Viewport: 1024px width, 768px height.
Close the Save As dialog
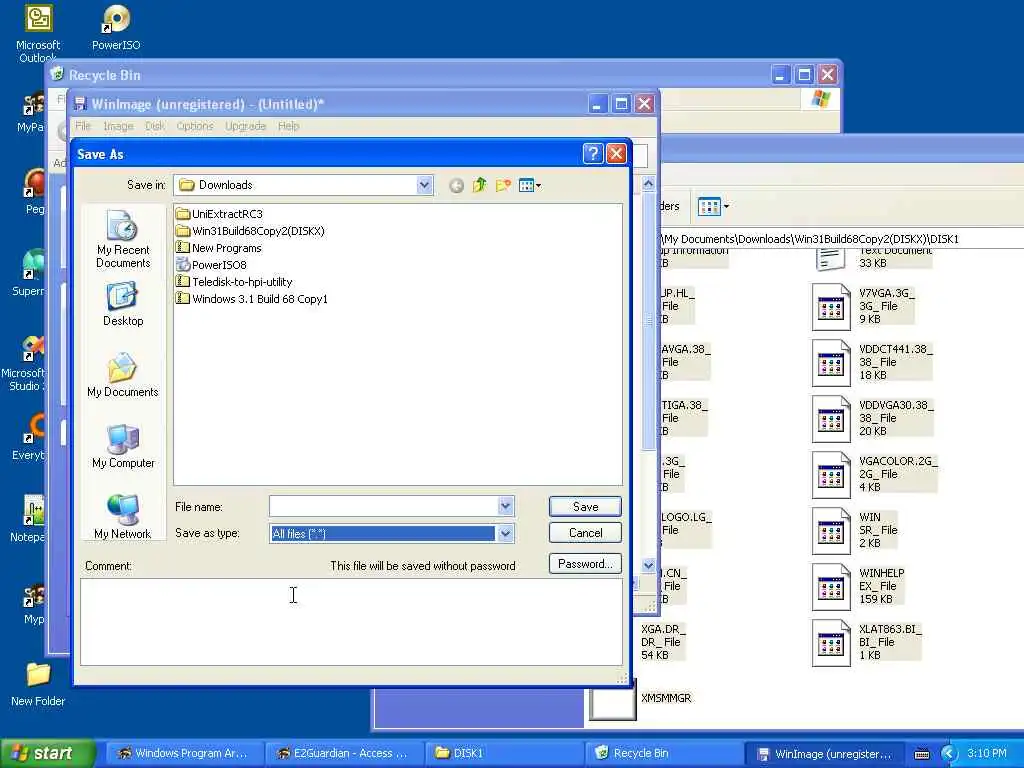[x=616, y=153]
